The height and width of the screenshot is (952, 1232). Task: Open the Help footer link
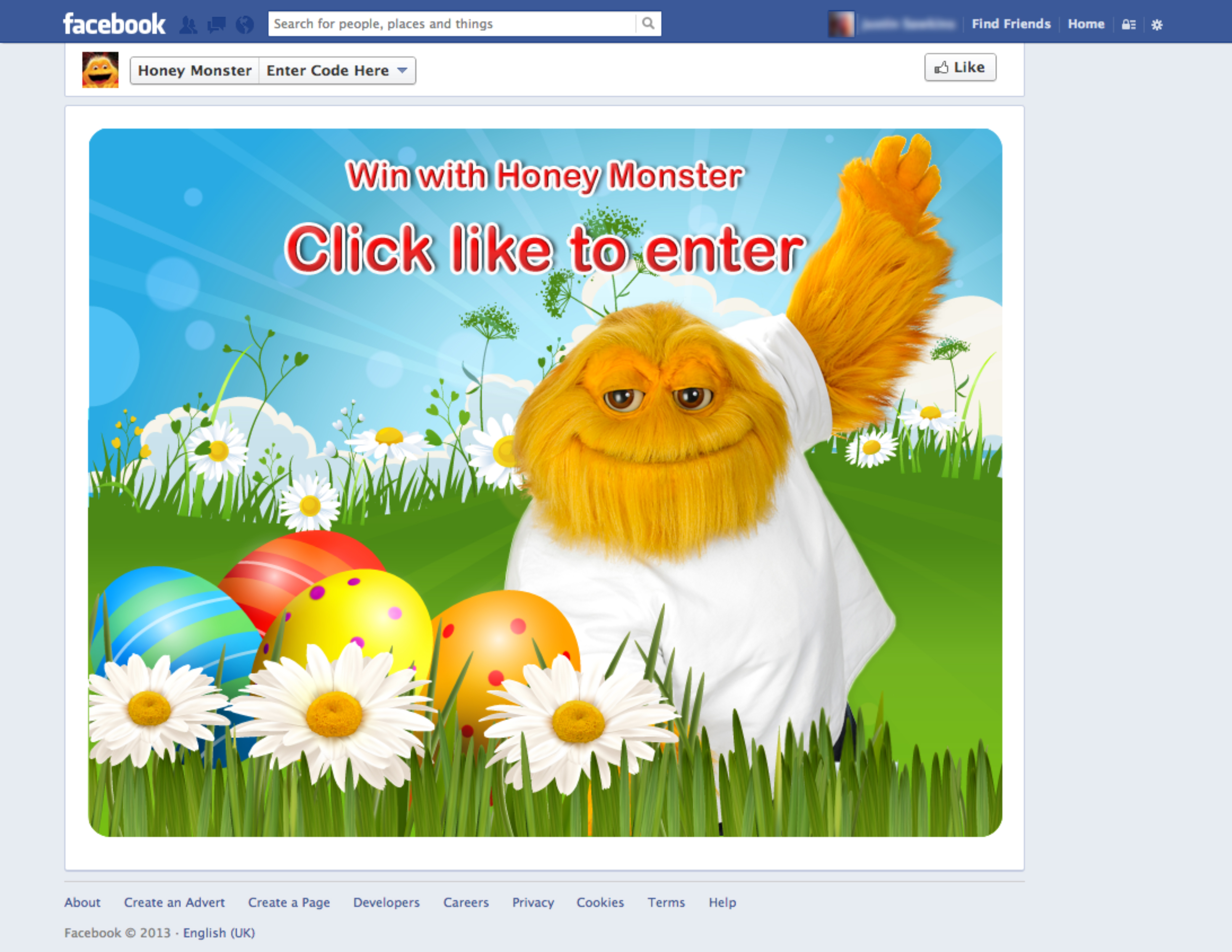click(723, 902)
